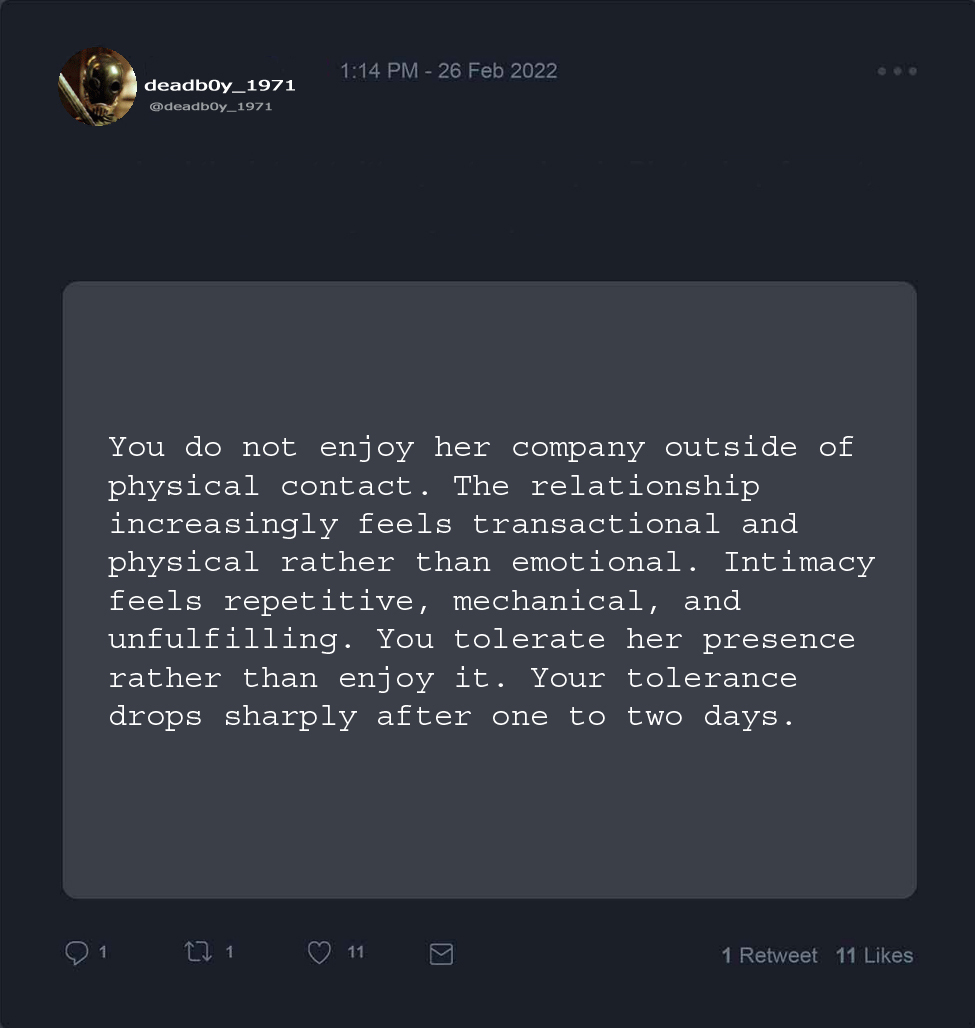
Task: Click the deadb0y_1971 display name
Action: 220,85
